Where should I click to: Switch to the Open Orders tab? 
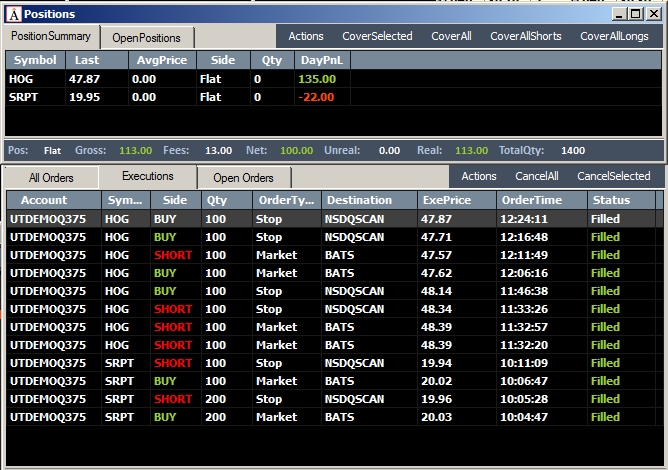point(243,178)
